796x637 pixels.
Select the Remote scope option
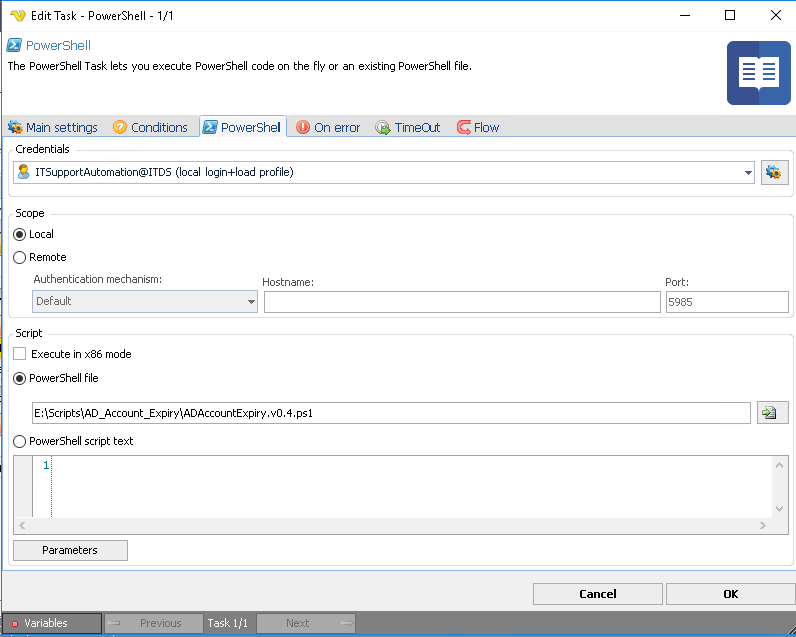20,257
